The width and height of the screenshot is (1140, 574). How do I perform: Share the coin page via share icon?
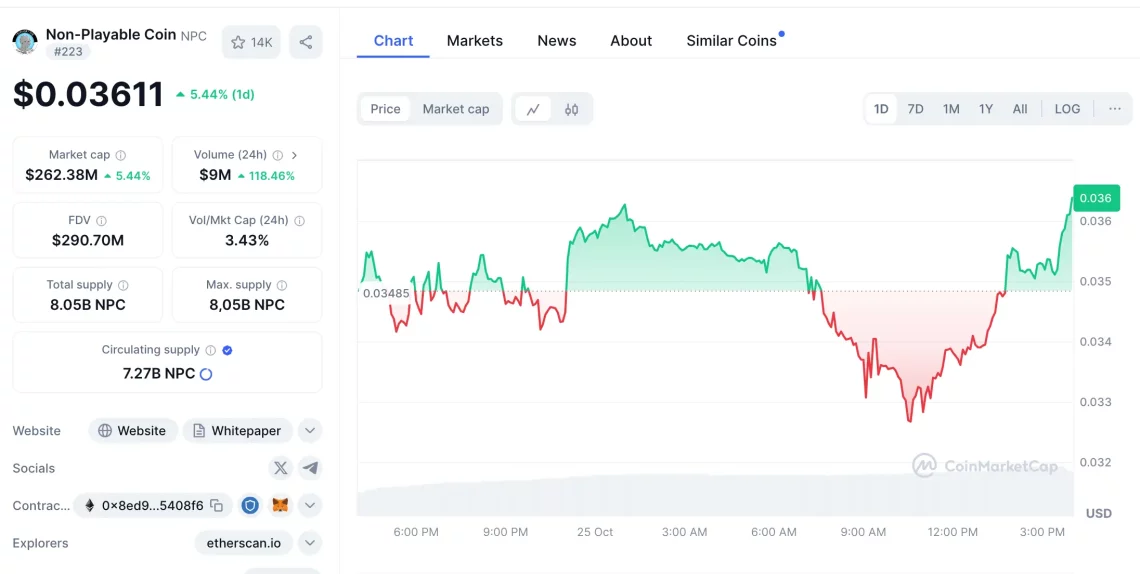click(x=306, y=42)
